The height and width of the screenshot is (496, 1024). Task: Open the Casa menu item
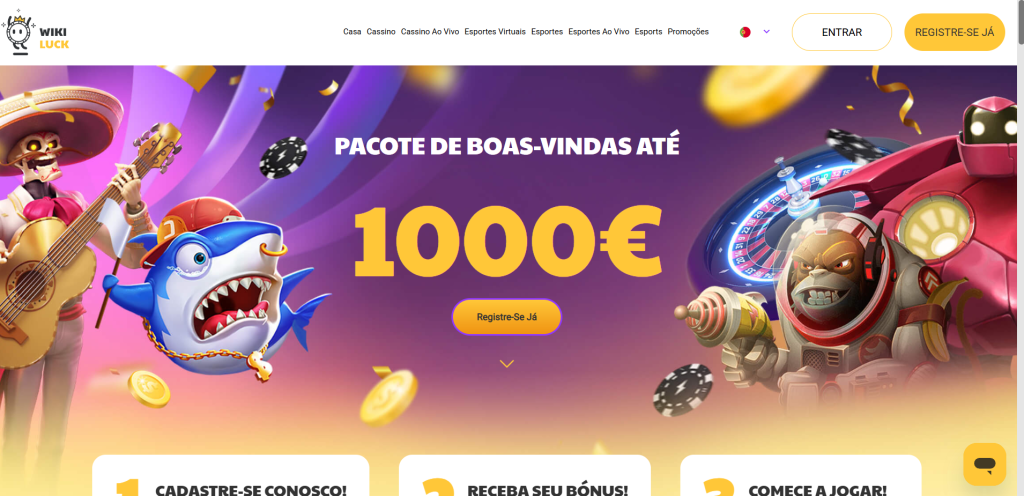pyautogui.click(x=352, y=31)
